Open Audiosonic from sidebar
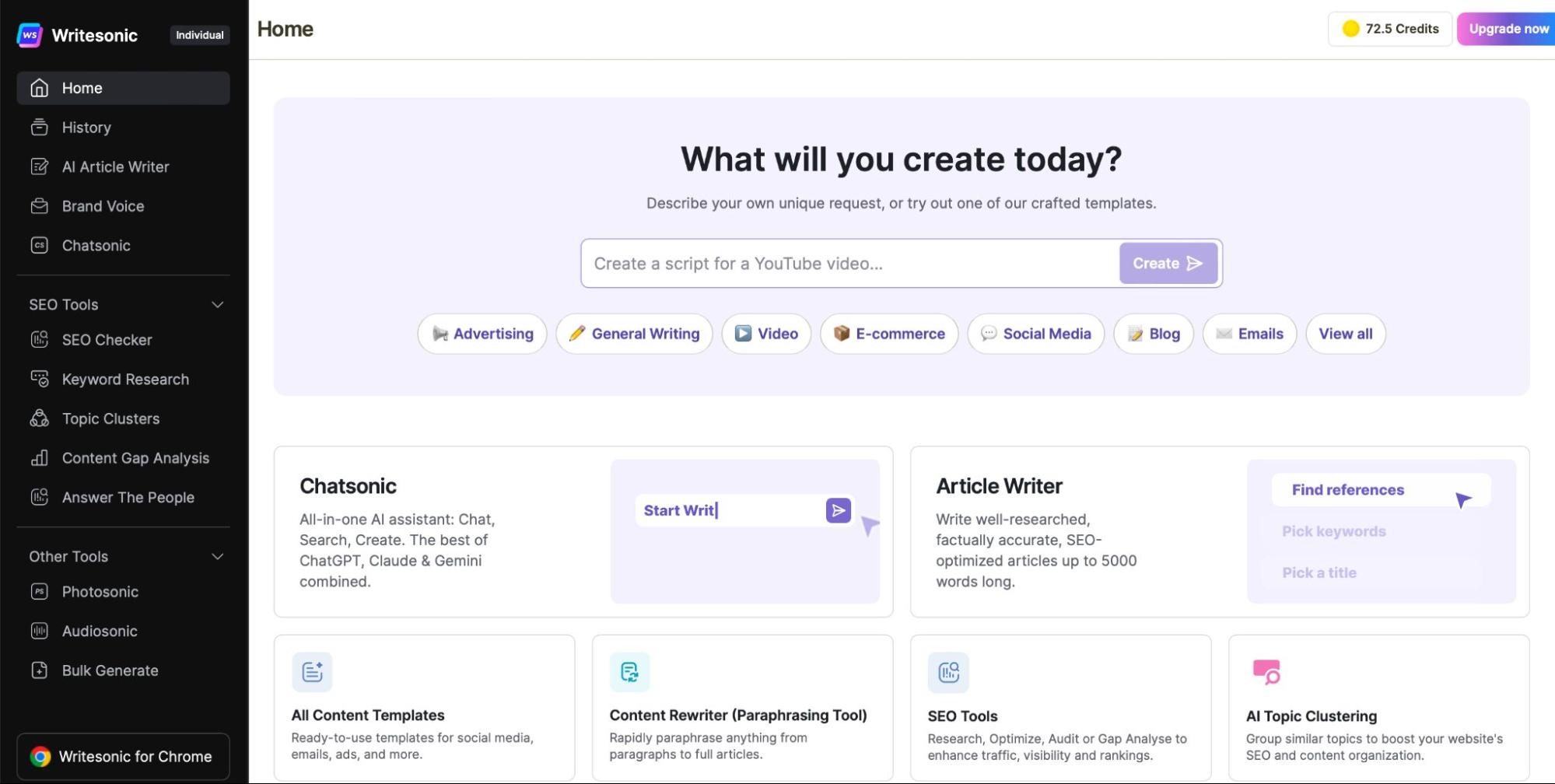Screen dimensions: 1555x784 123,631
